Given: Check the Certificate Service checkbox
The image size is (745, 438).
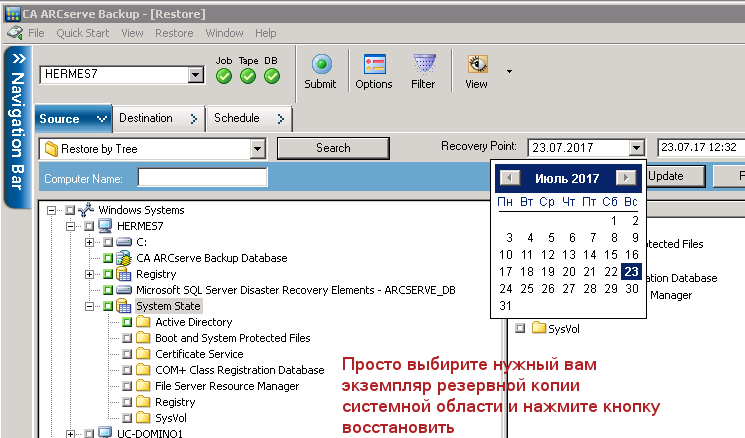Looking at the screenshot, I should pyautogui.click(x=127, y=354).
